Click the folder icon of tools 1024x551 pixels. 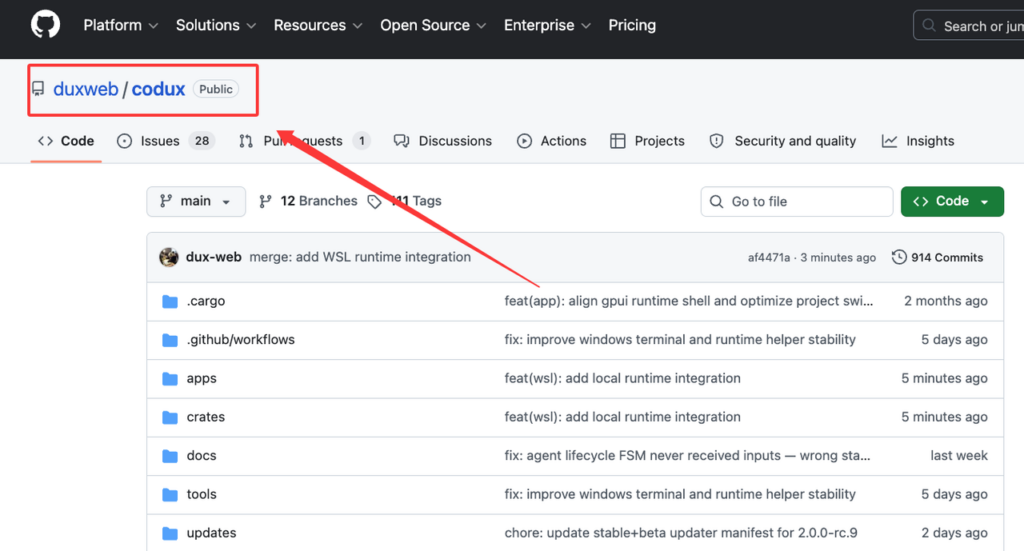coord(170,494)
